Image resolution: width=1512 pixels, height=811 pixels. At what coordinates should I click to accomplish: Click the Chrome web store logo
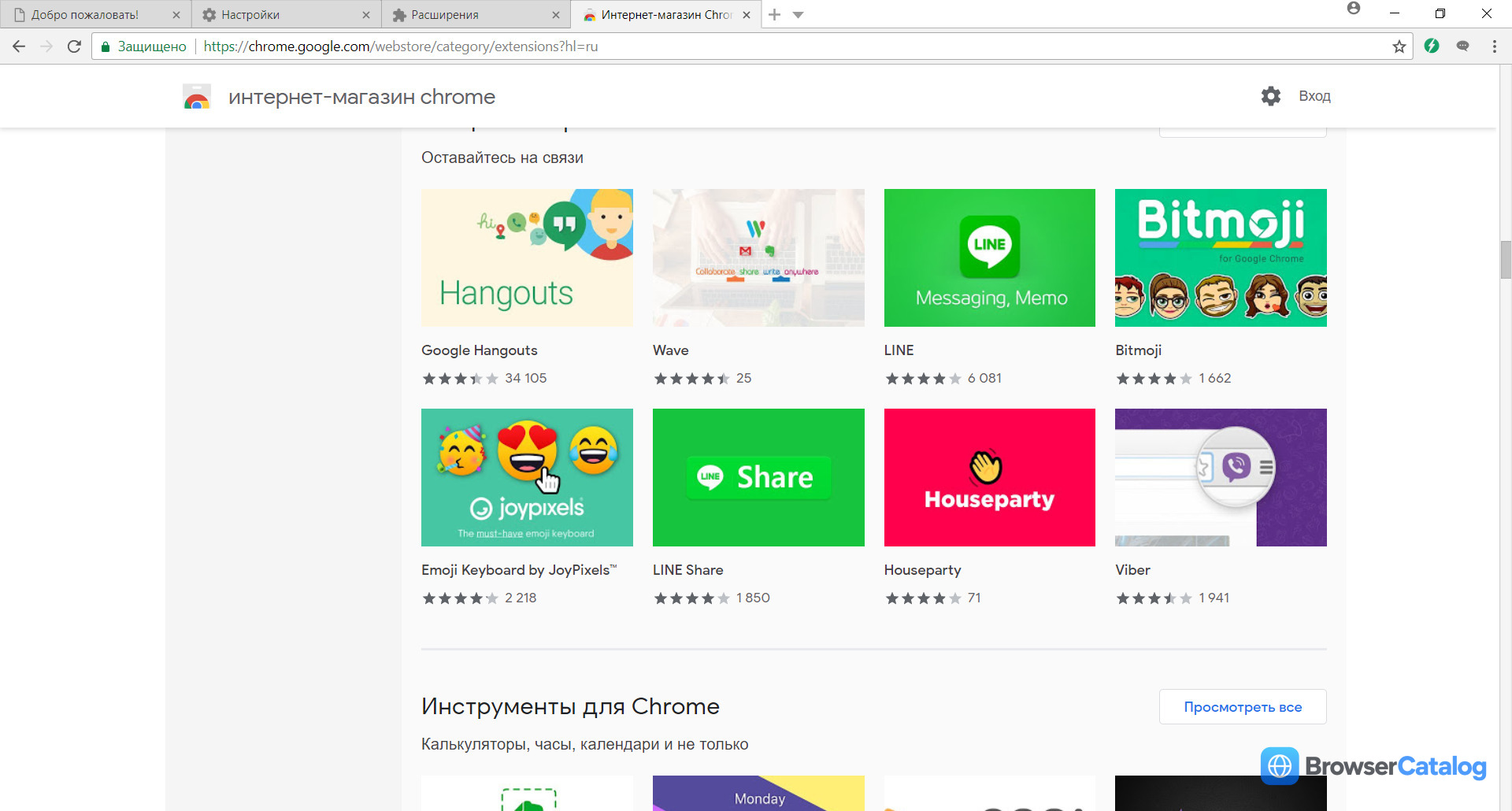coord(197,97)
